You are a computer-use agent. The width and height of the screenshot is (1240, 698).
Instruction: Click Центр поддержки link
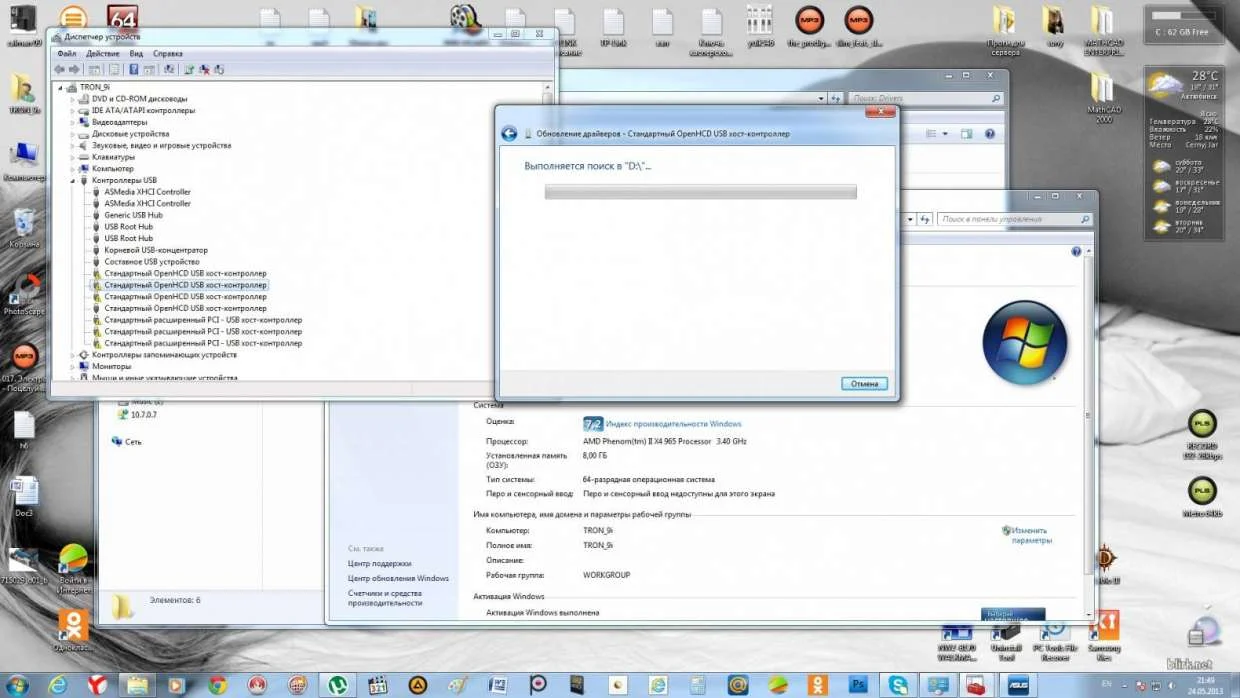tap(379, 564)
